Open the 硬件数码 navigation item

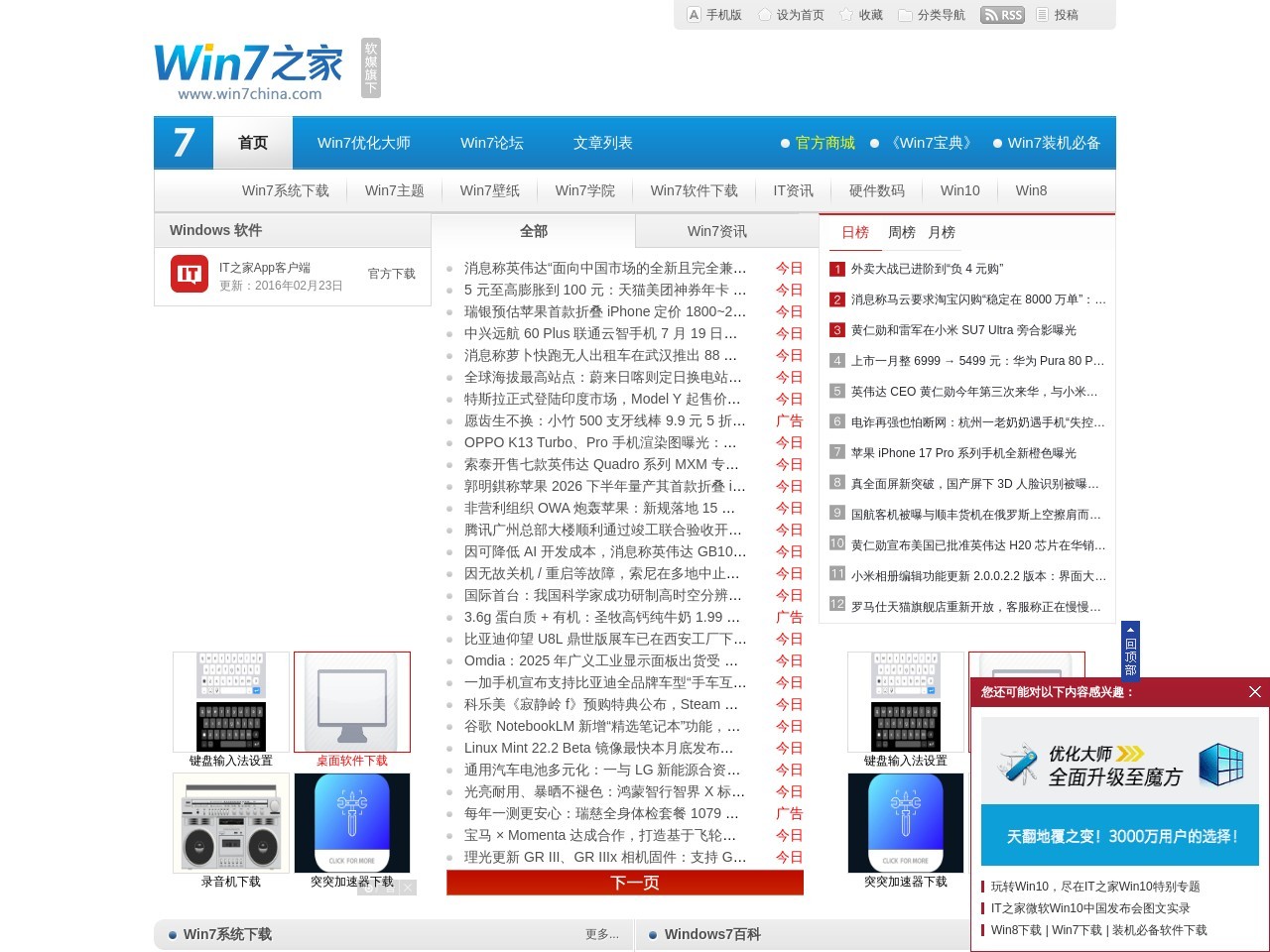[x=877, y=190]
